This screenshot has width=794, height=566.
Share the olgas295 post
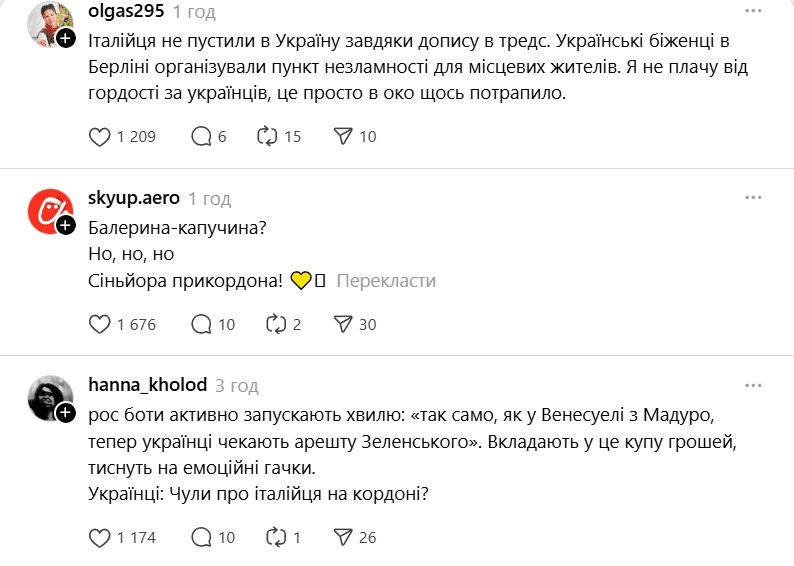(x=343, y=136)
